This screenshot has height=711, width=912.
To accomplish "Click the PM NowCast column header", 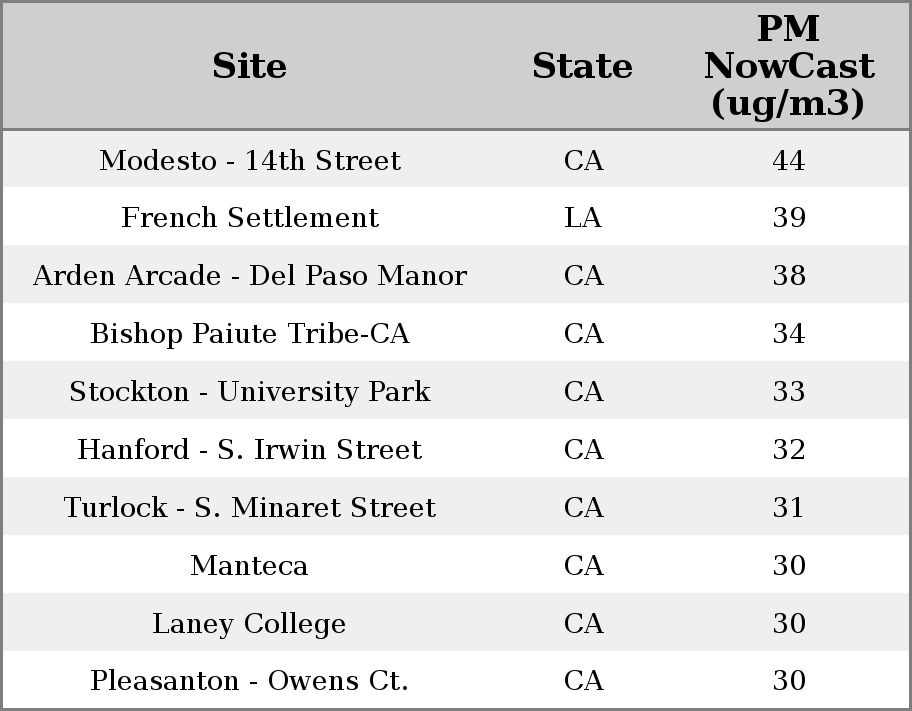I will (788, 67).
